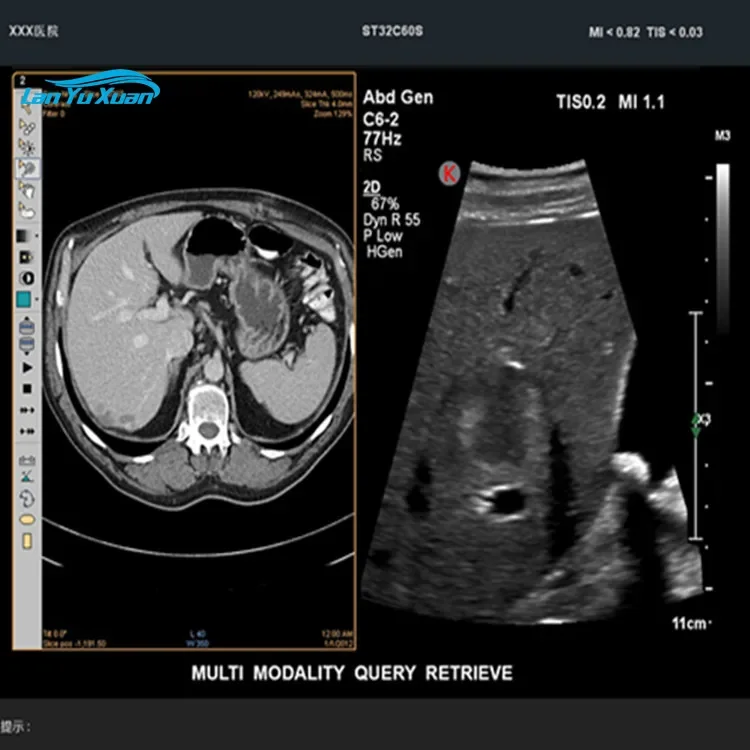Click the M3 map label
The image size is (750, 750).
(x=722, y=136)
